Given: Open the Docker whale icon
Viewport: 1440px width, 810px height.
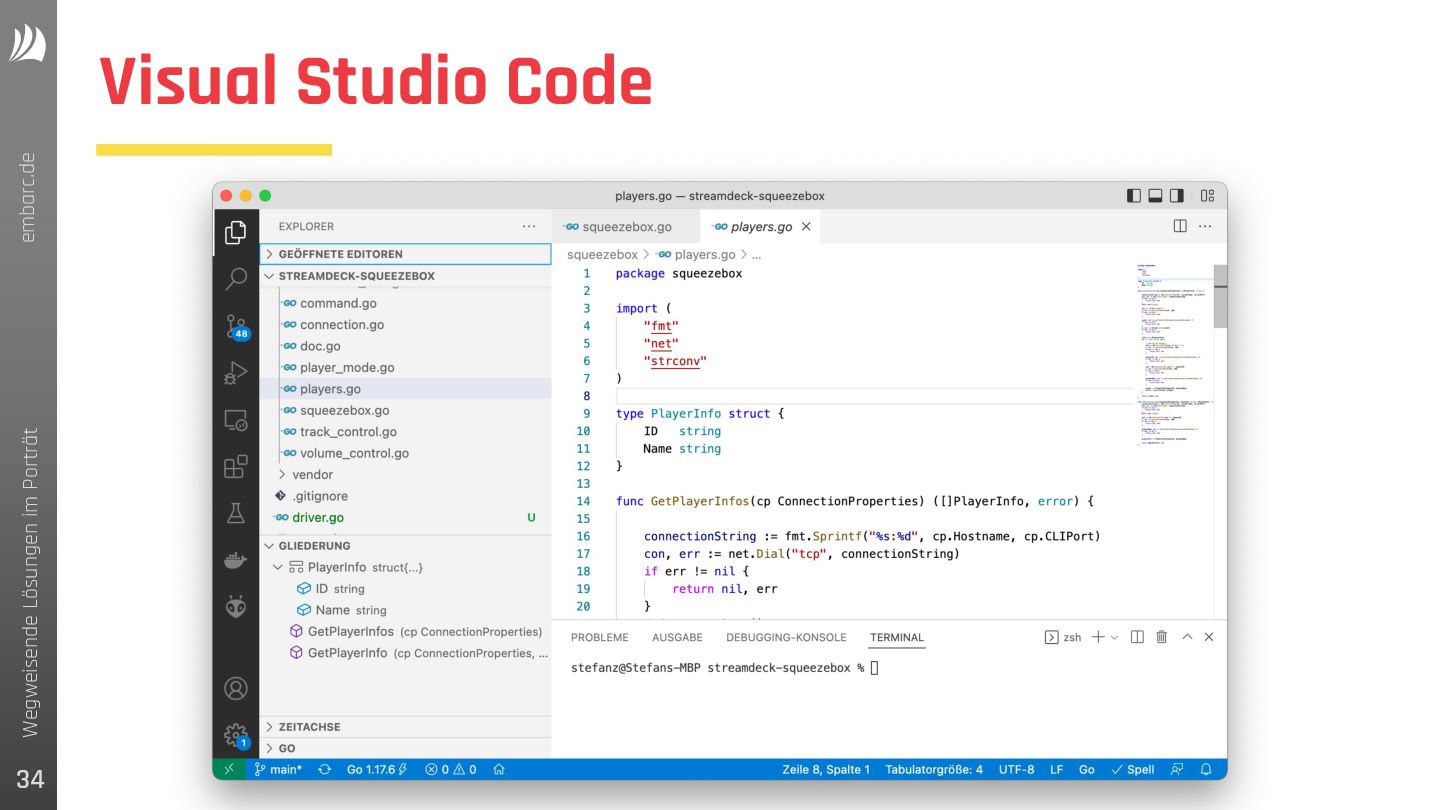Looking at the screenshot, I should 236,560.
